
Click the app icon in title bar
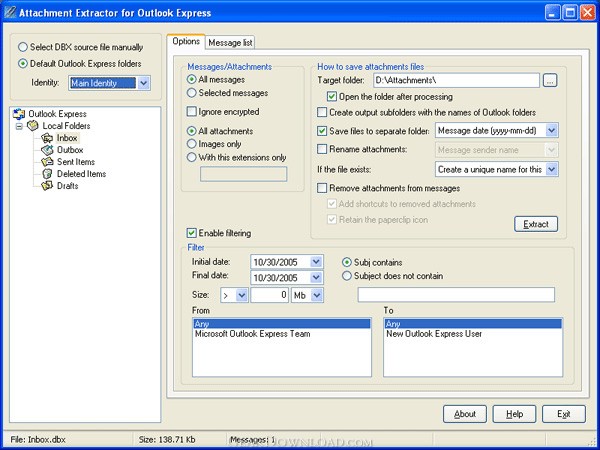[x=10, y=13]
